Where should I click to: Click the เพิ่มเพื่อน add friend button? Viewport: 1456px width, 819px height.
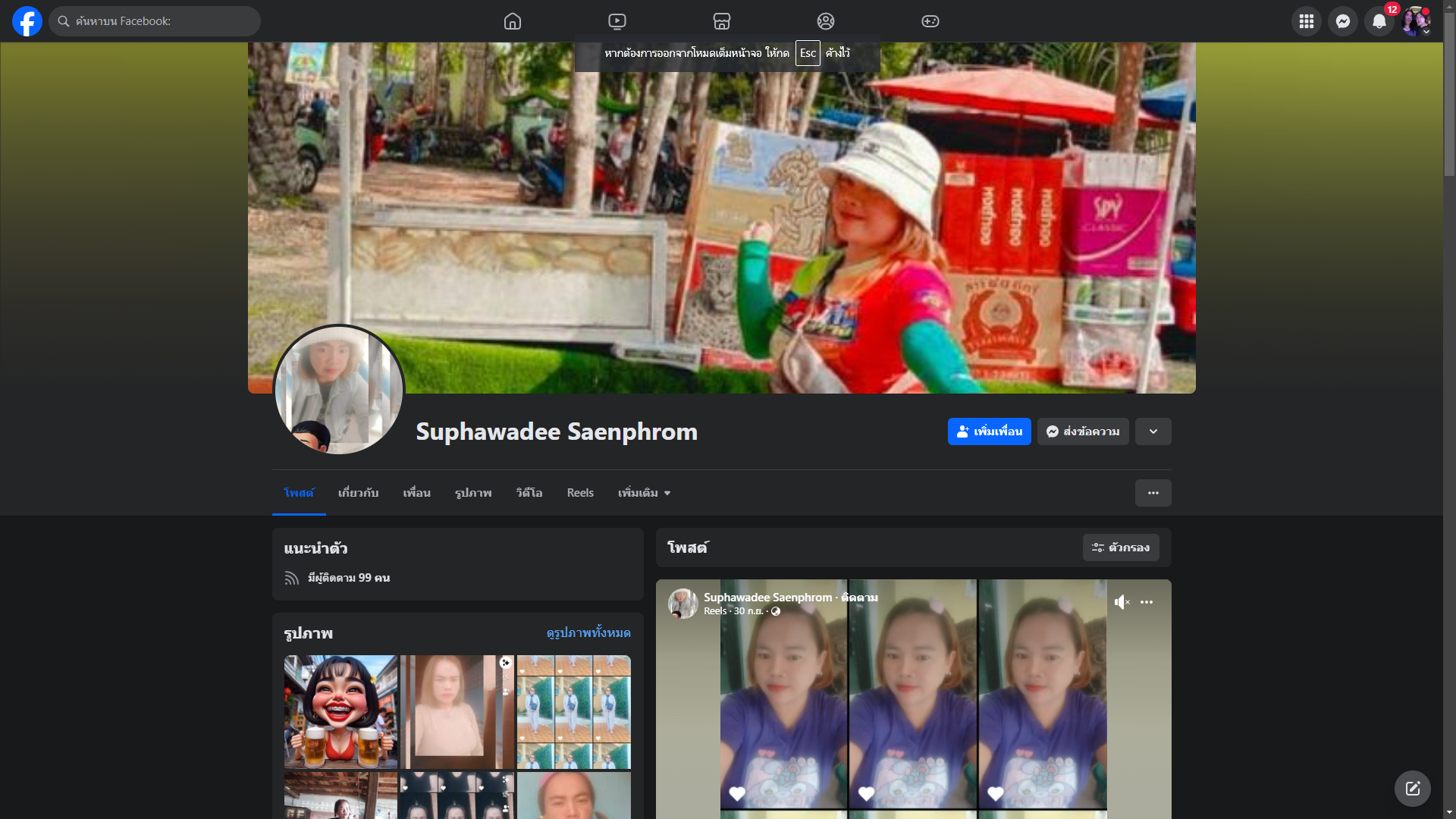click(989, 431)
